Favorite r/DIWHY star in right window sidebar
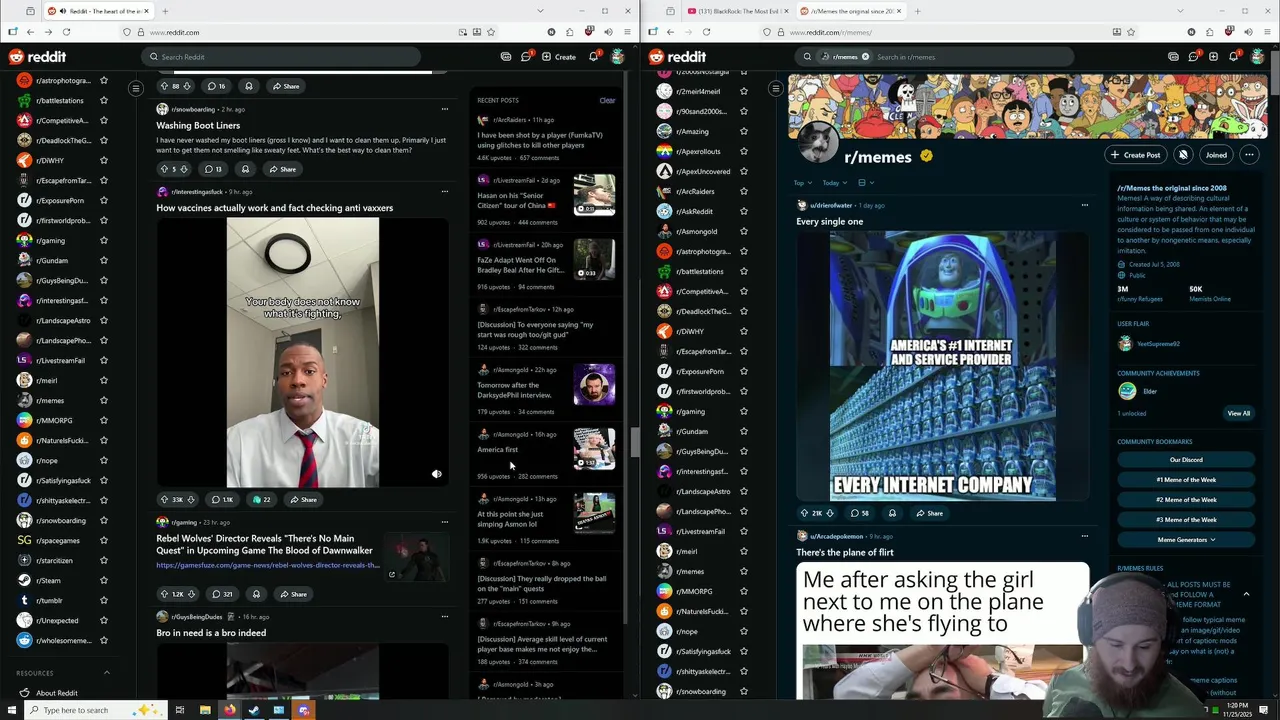This screenshot has width=1280, height=720. coord(743,331)
